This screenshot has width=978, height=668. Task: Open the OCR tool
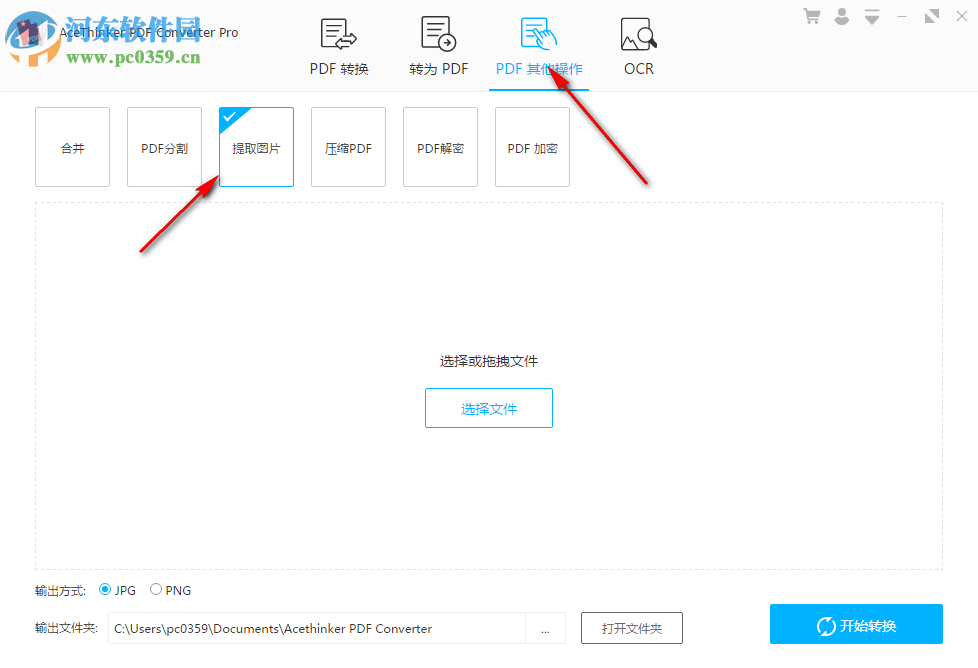638,45
